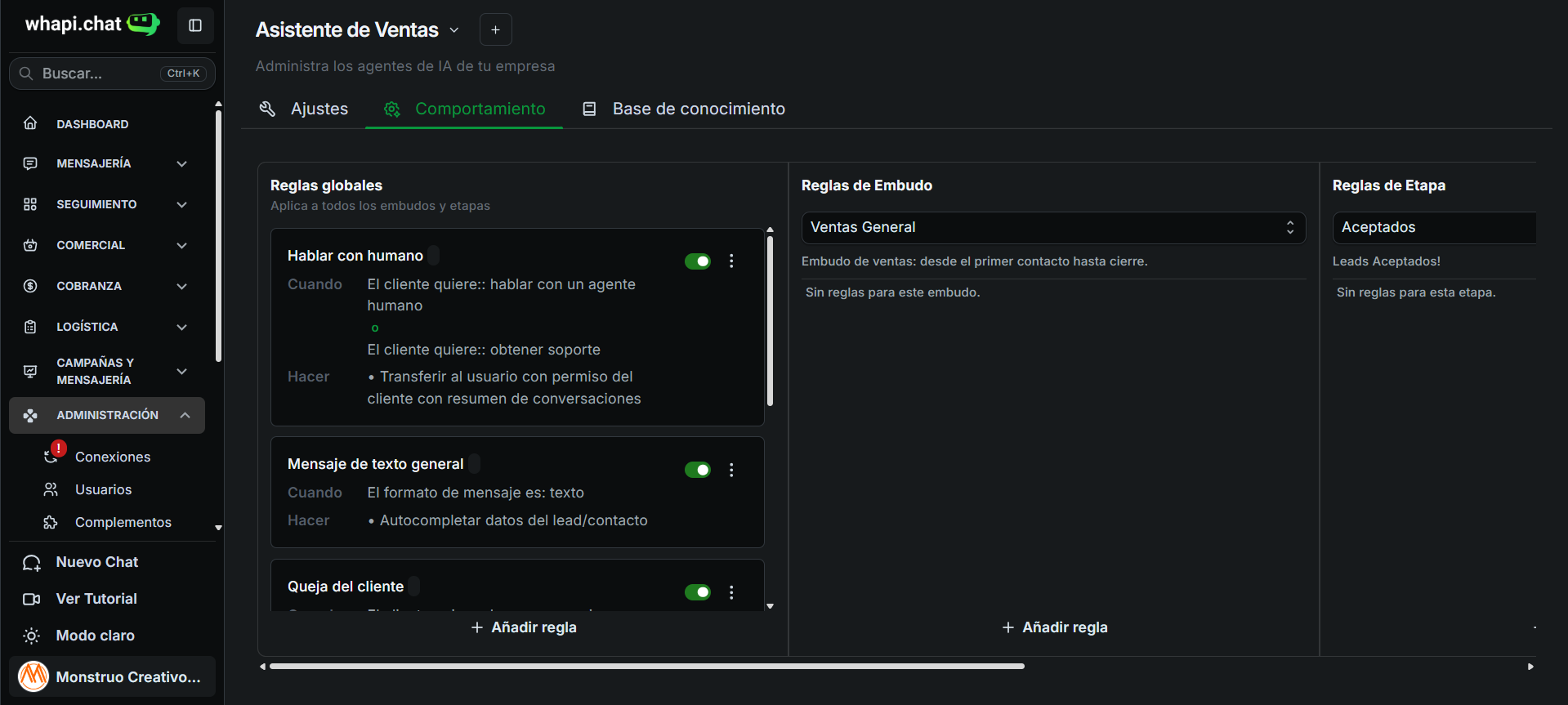The image size is (1568, 705).
Task: Expand the Comercial menu chevron
Action: click(x=182, y=245)
